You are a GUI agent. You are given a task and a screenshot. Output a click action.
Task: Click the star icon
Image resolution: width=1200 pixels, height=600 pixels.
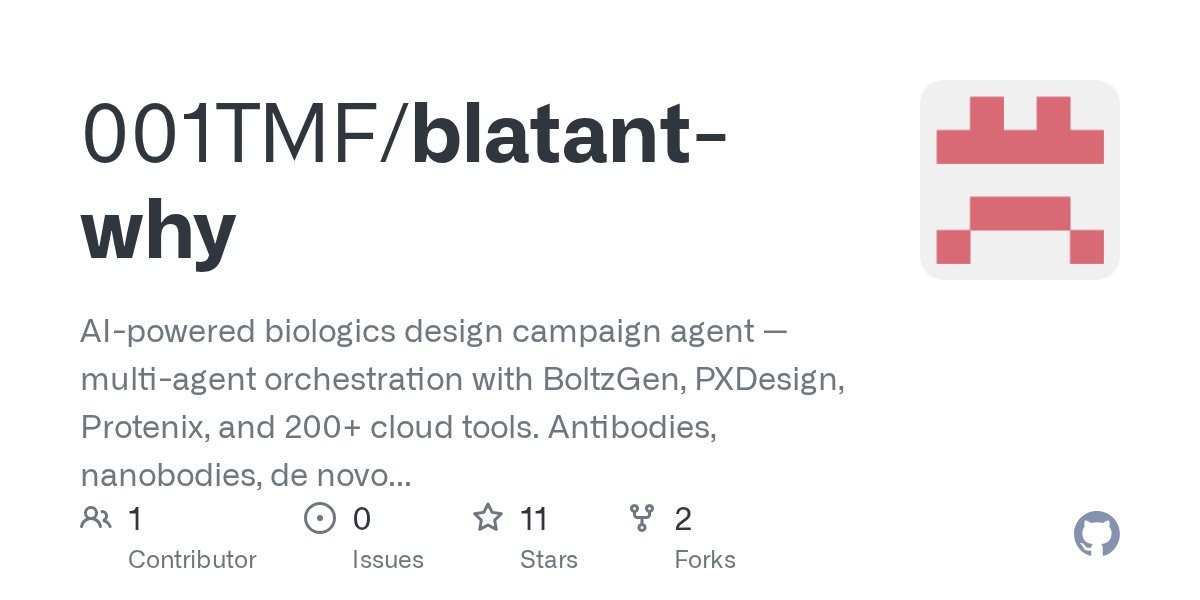pyautogui.click(x=487, y=518)
